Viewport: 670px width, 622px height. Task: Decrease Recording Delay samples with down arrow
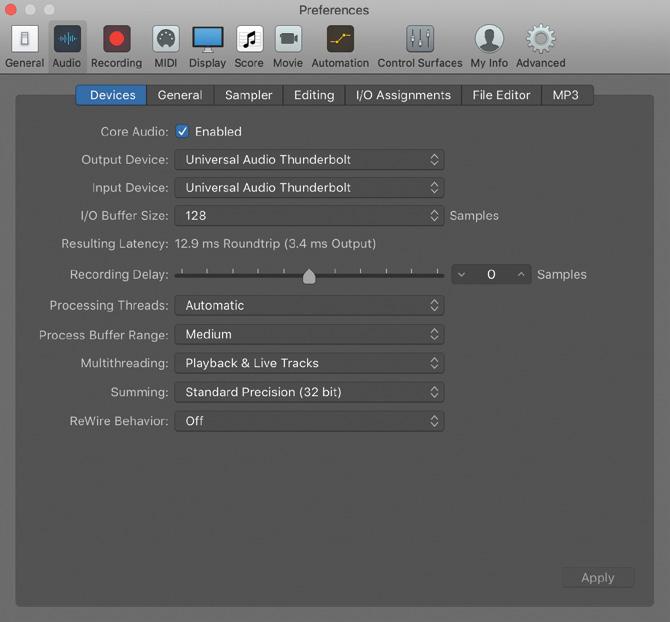tap(461, 274)
